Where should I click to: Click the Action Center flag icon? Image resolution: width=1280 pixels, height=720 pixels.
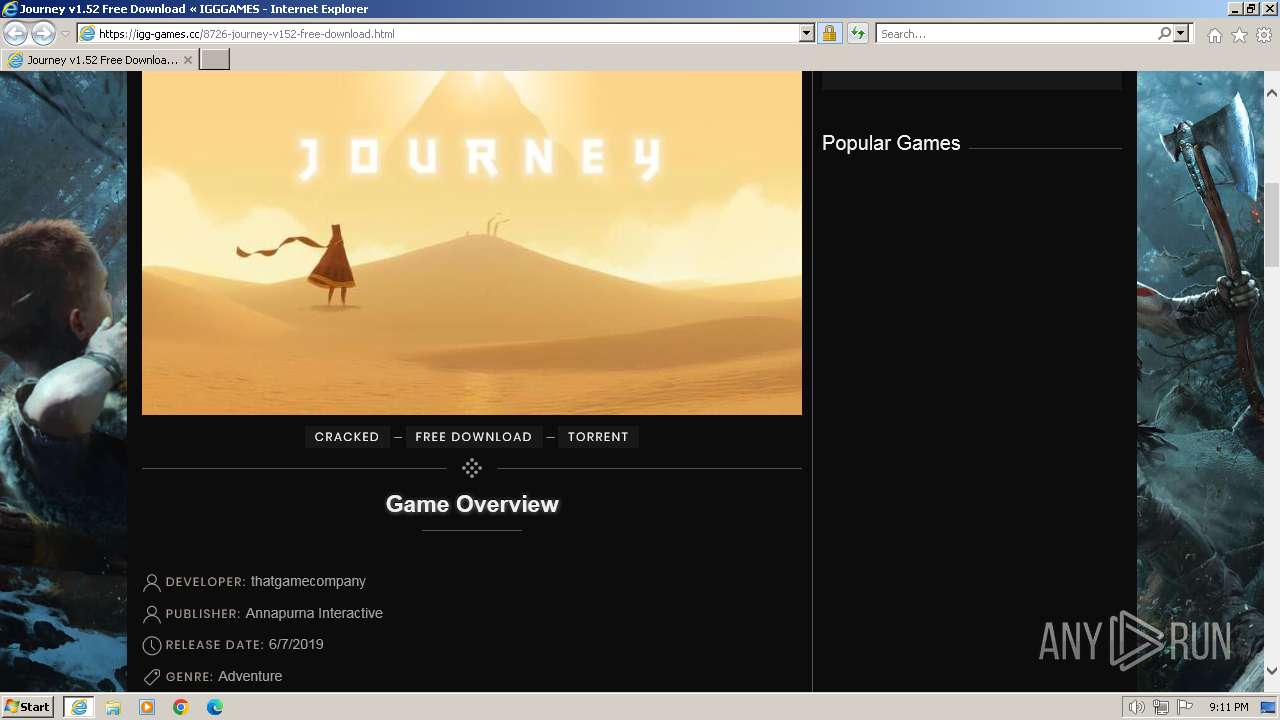click(1185, 708)
